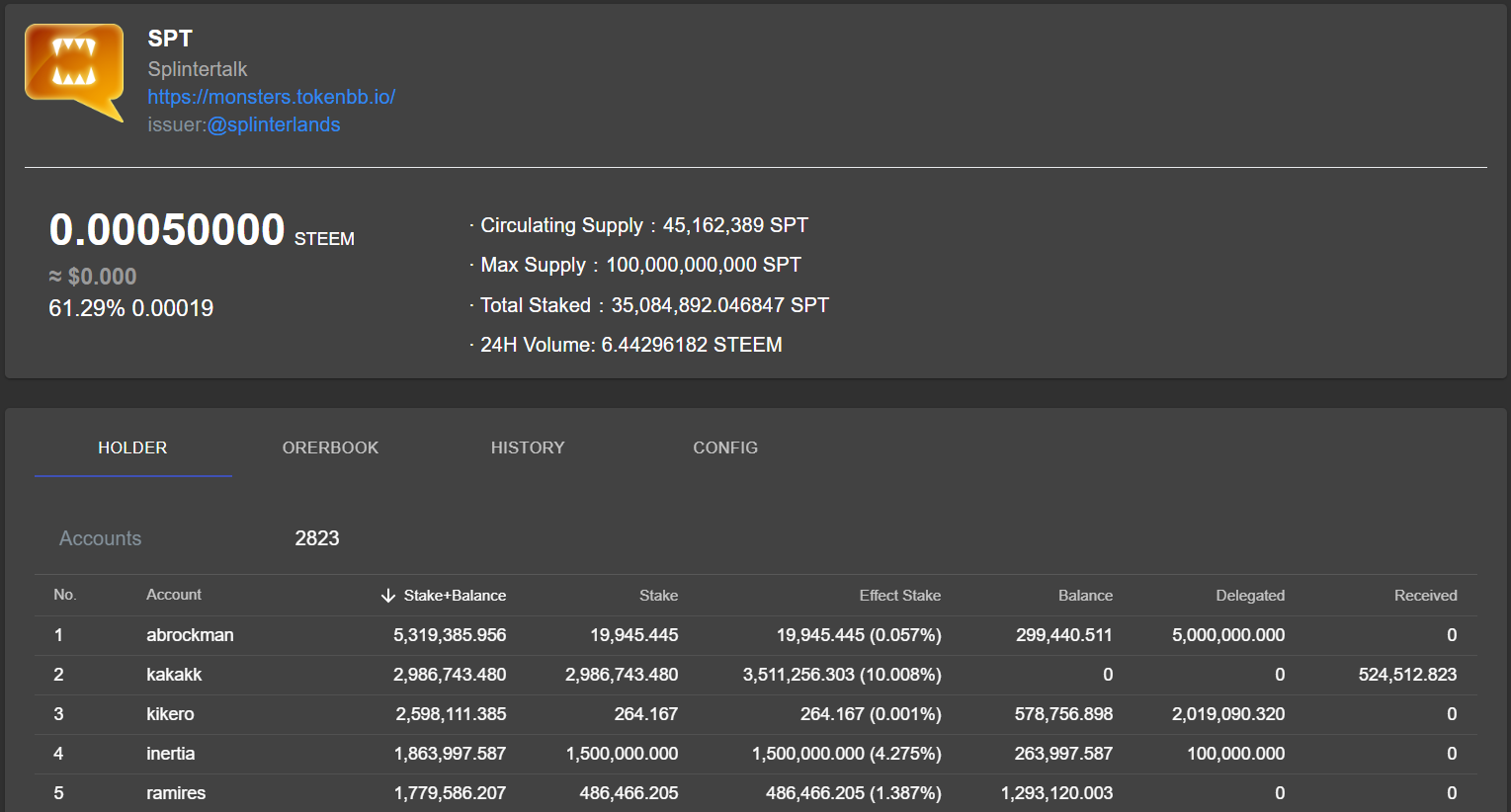Image resolution: width=1511 pixels, height=812 pixels.
Task: Click inertia's Balance 263,997.587
Action: 1063,754
